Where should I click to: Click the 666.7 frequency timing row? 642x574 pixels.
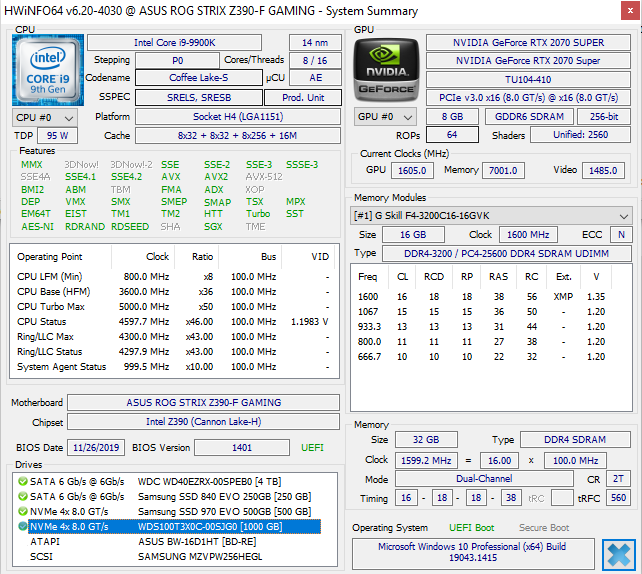pos(482,357)
